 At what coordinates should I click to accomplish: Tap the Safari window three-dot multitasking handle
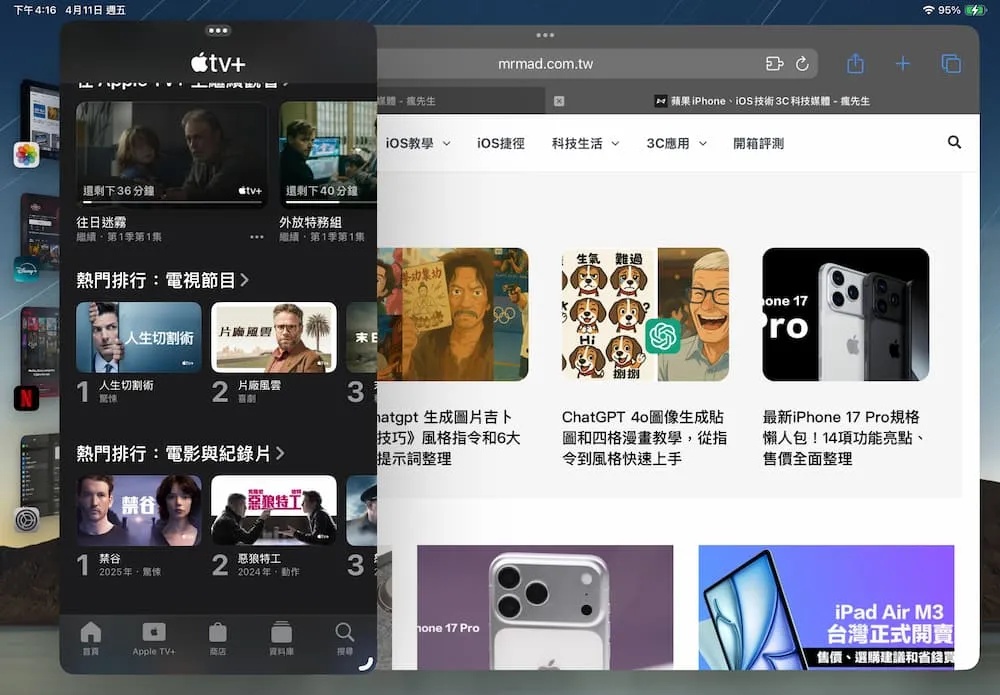[545, 35]
